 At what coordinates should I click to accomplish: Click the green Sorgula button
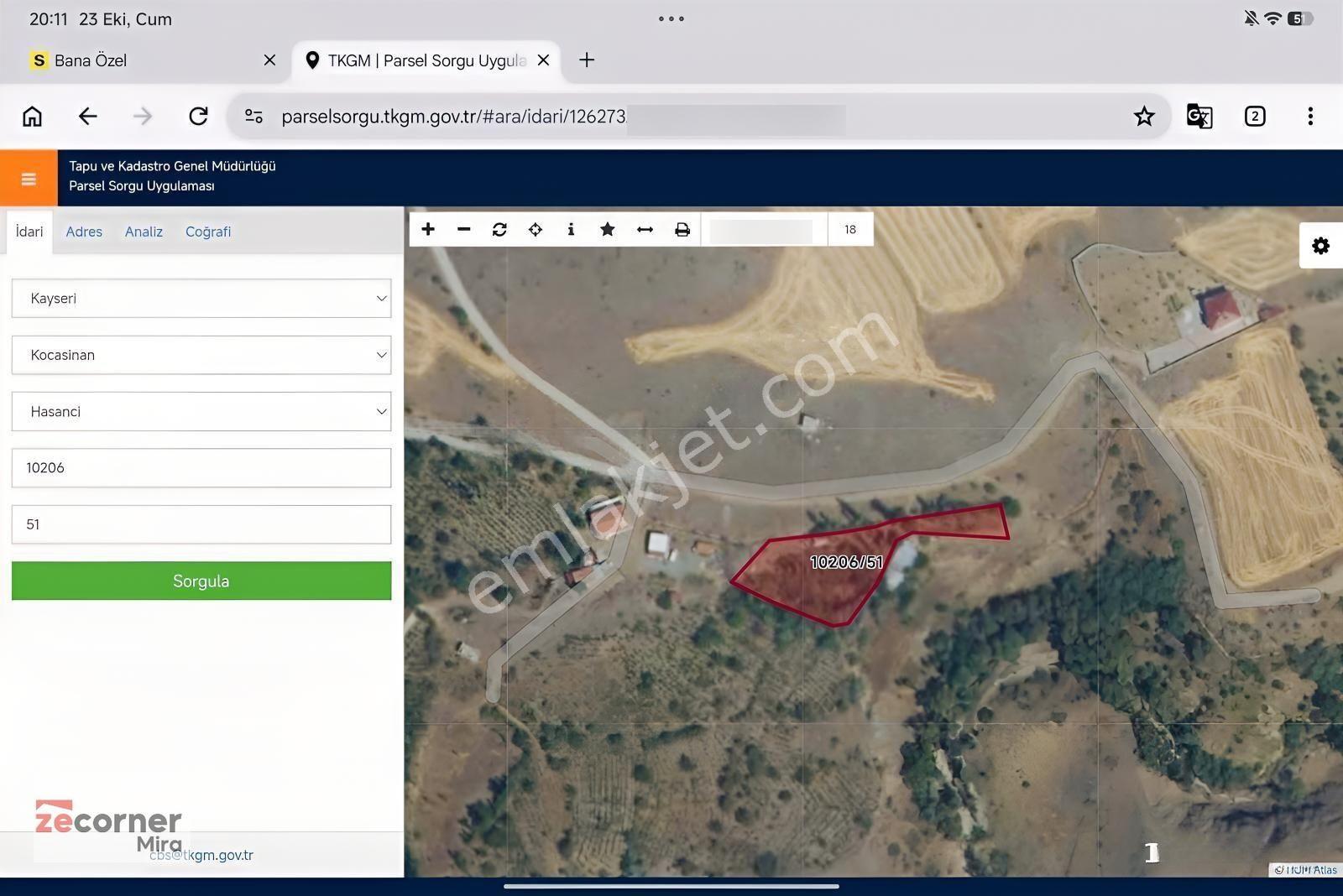[201, 581]
